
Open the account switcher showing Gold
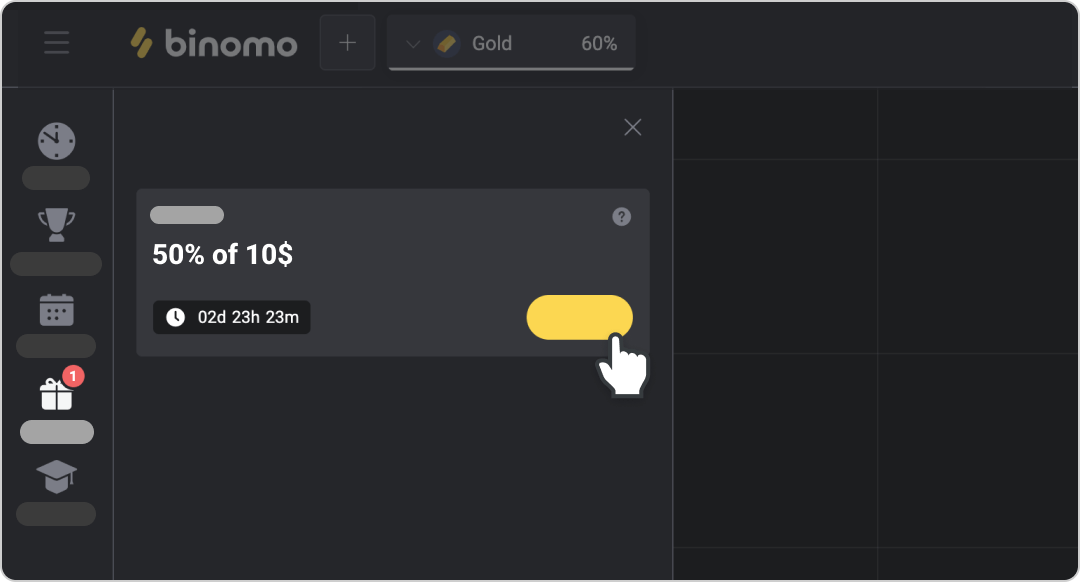[x=491, y=43]
